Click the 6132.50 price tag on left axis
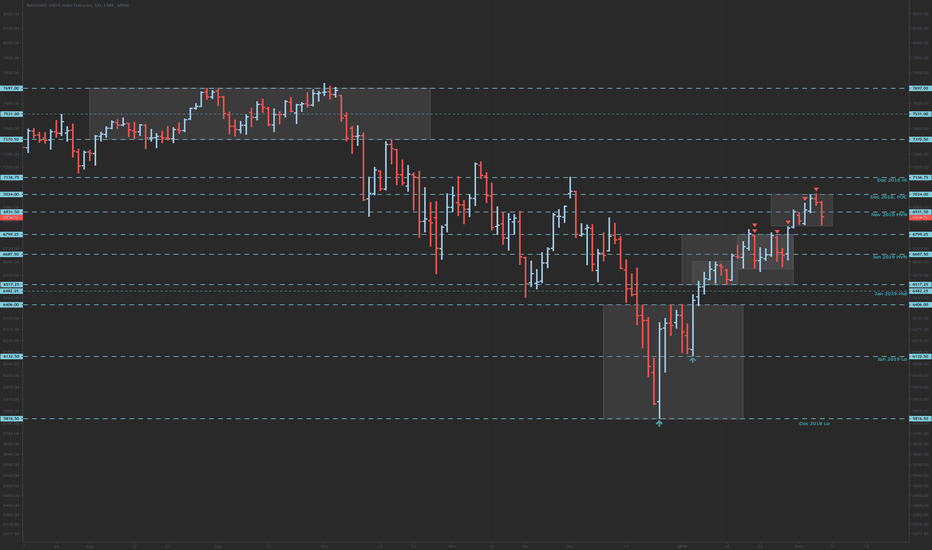 point(11,357)
